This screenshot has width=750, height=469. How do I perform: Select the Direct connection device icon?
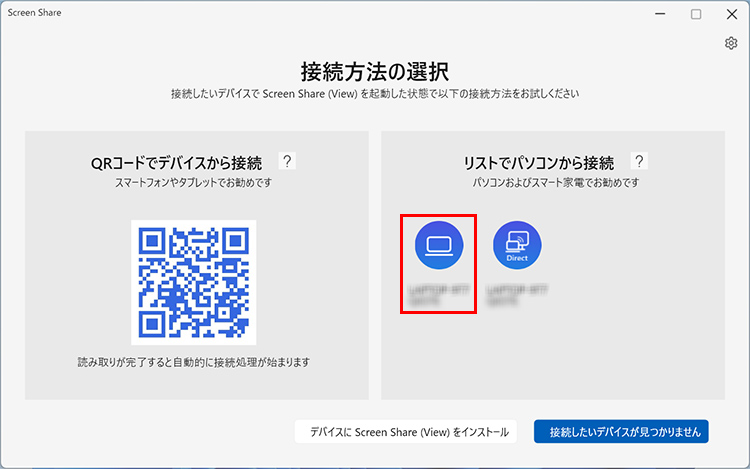pyautogui.click(x=517, y=245)
